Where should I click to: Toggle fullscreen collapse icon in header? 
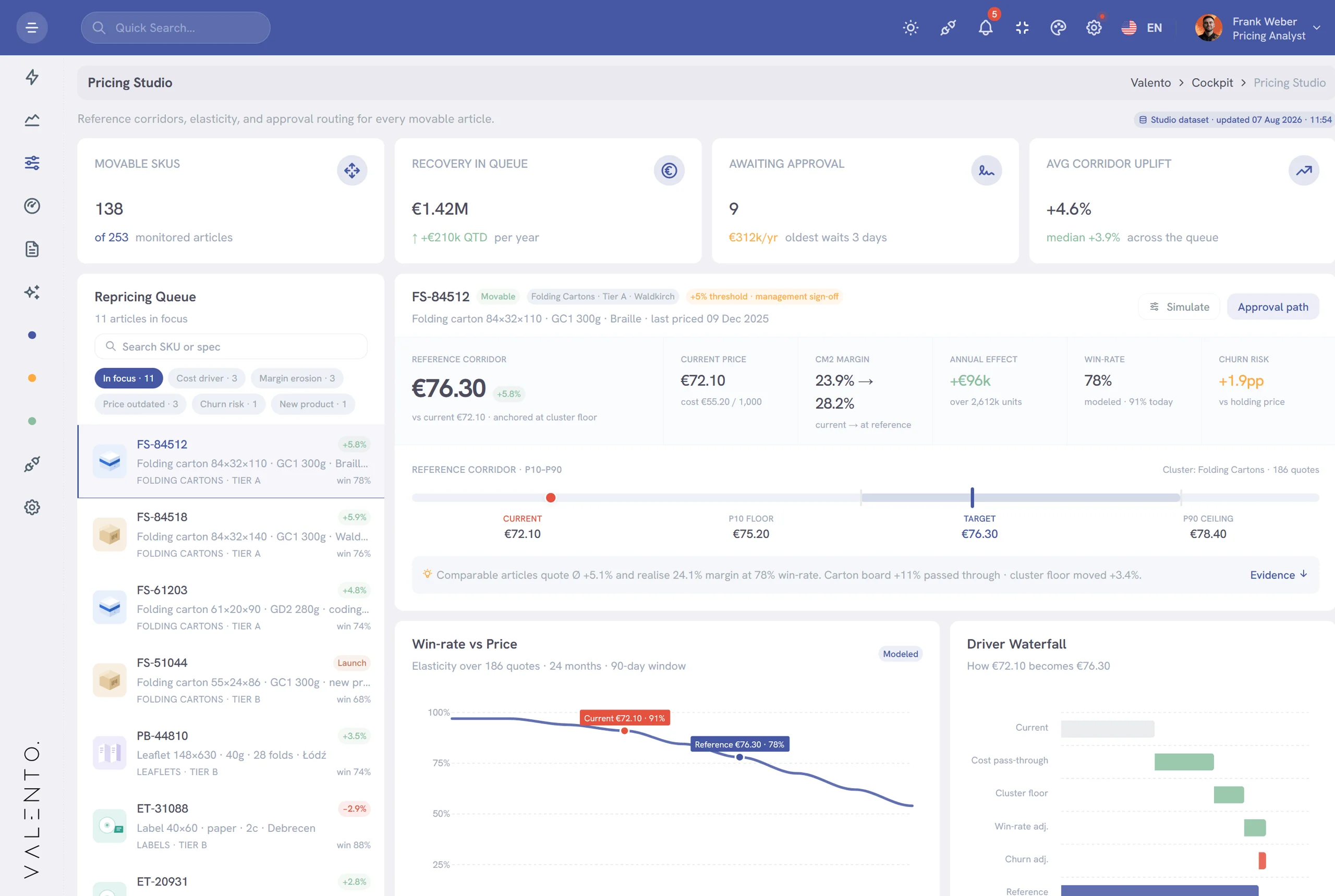tap(1022, 28)
